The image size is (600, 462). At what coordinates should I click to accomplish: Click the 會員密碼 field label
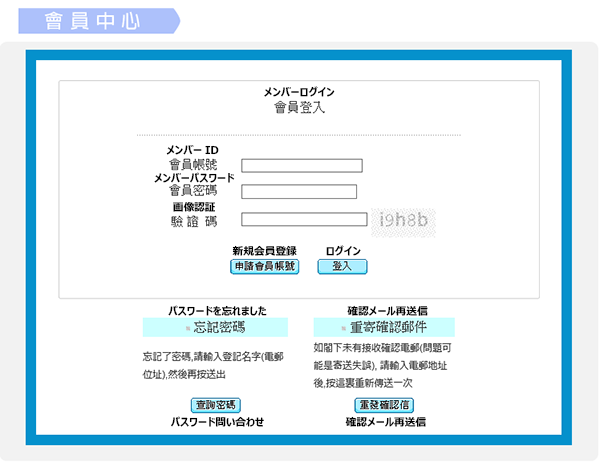pyautogui.click(x=193, y=190)
